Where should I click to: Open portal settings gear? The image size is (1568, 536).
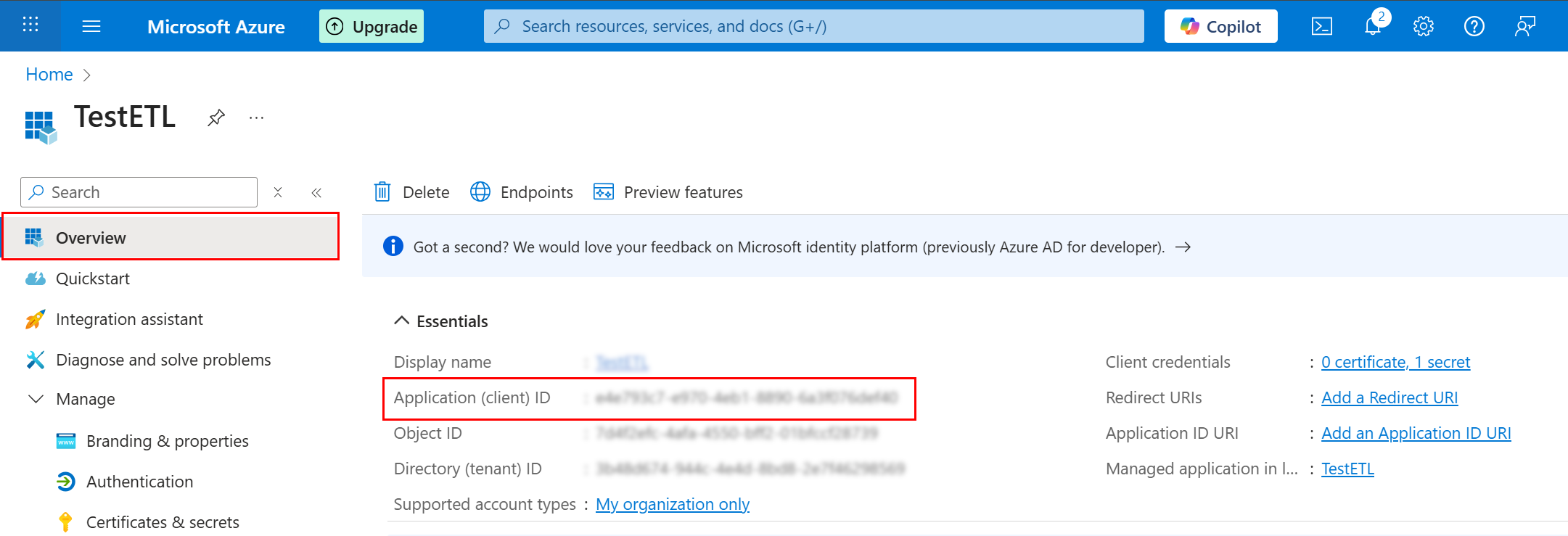pyautogui.click(x=1423, y=27)
